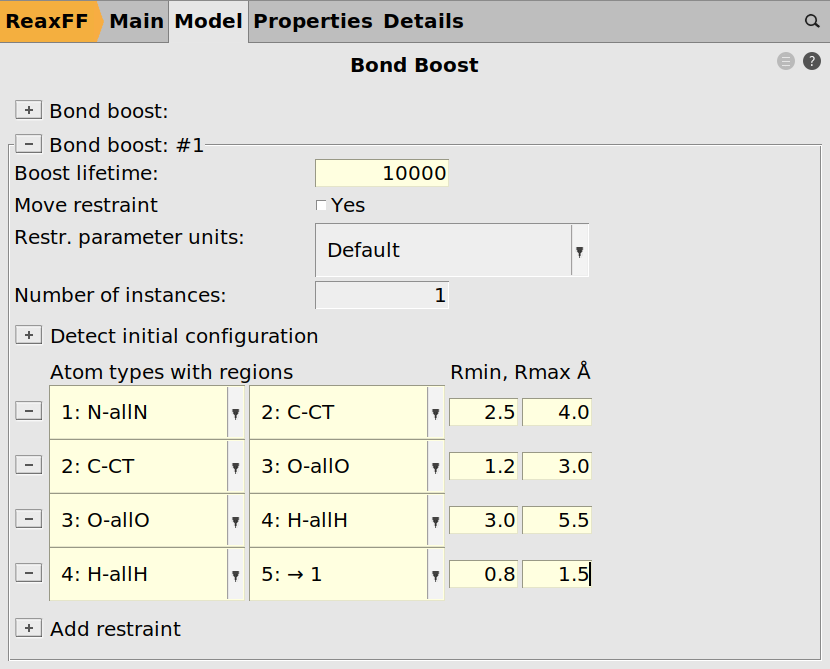Remove the C-CT to O-allO restraint row
The height and width of the screenshot is (669, 830).
[x=29, y=466]
